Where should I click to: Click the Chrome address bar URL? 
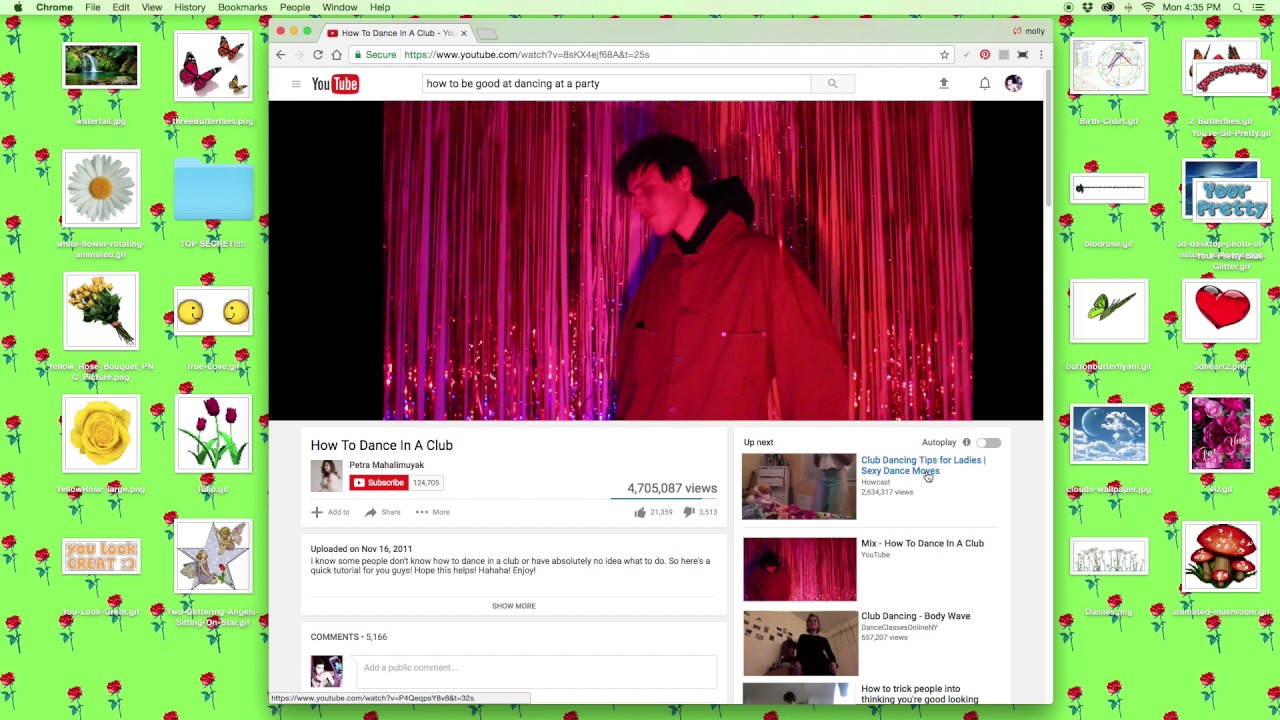pos(527,55)
